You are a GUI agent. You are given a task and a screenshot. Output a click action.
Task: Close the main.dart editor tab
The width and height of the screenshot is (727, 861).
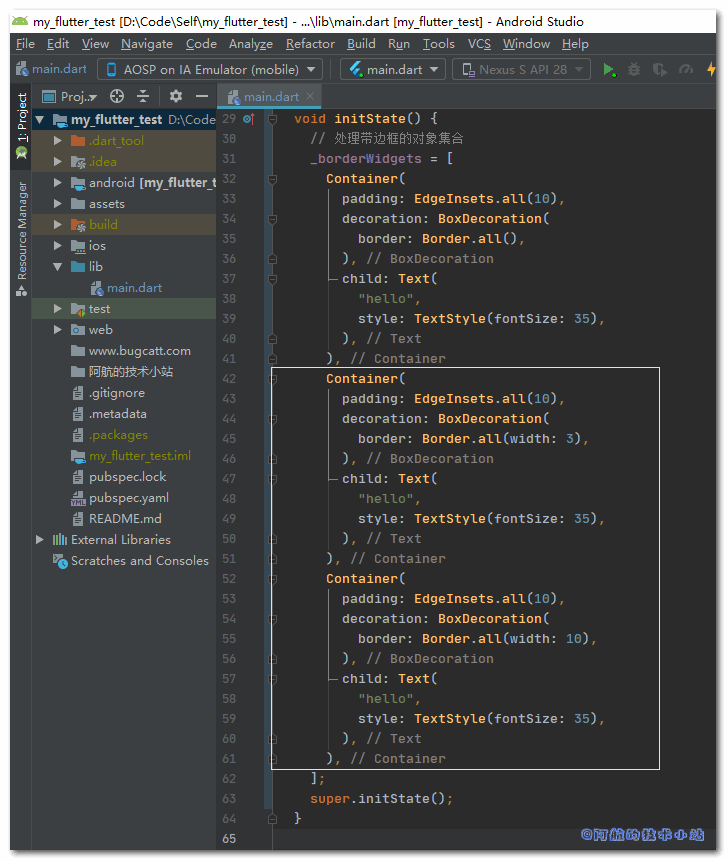pyautogui.click(x=311, y=97)
